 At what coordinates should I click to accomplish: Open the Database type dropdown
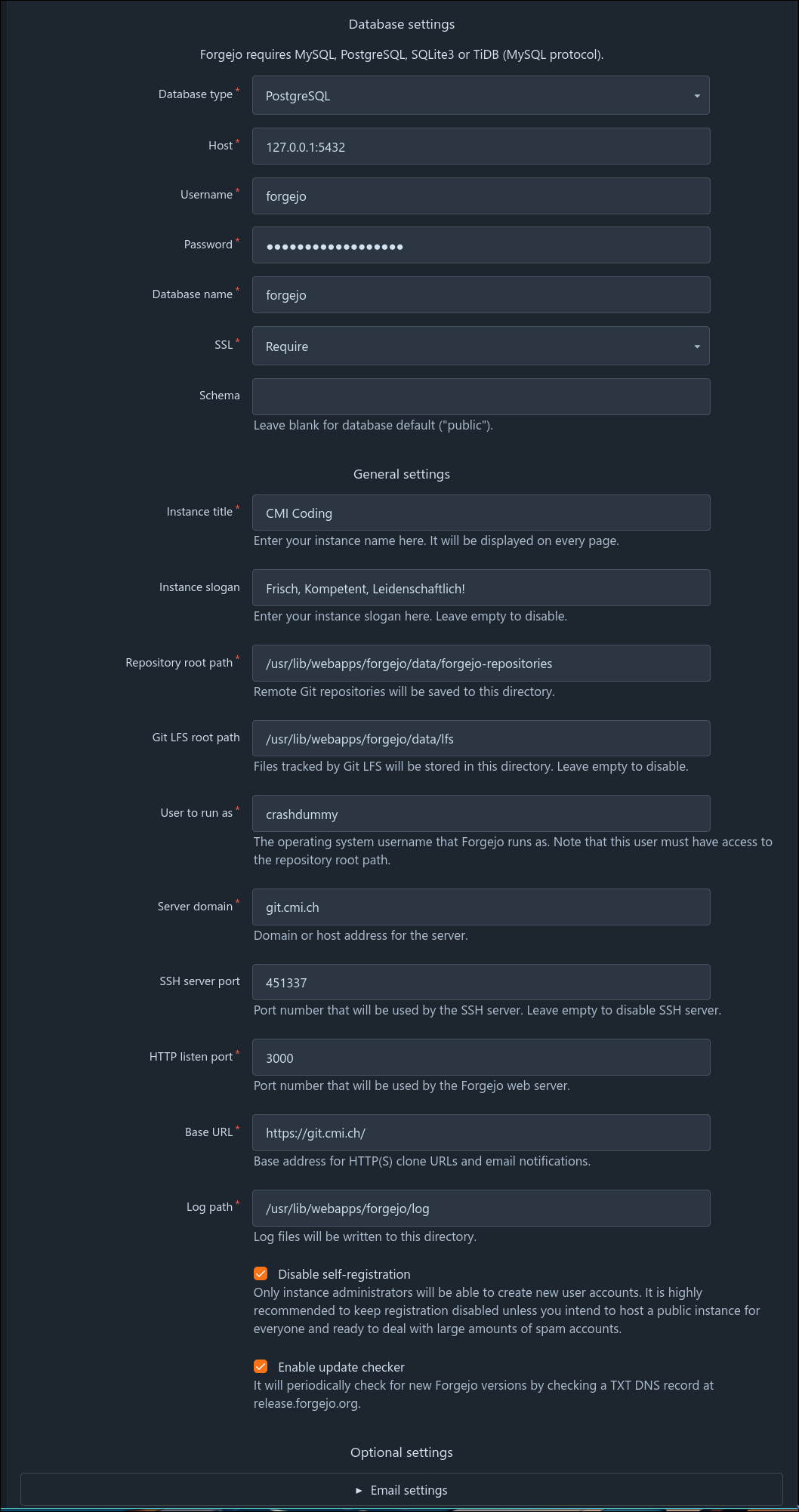pos(481,95)
